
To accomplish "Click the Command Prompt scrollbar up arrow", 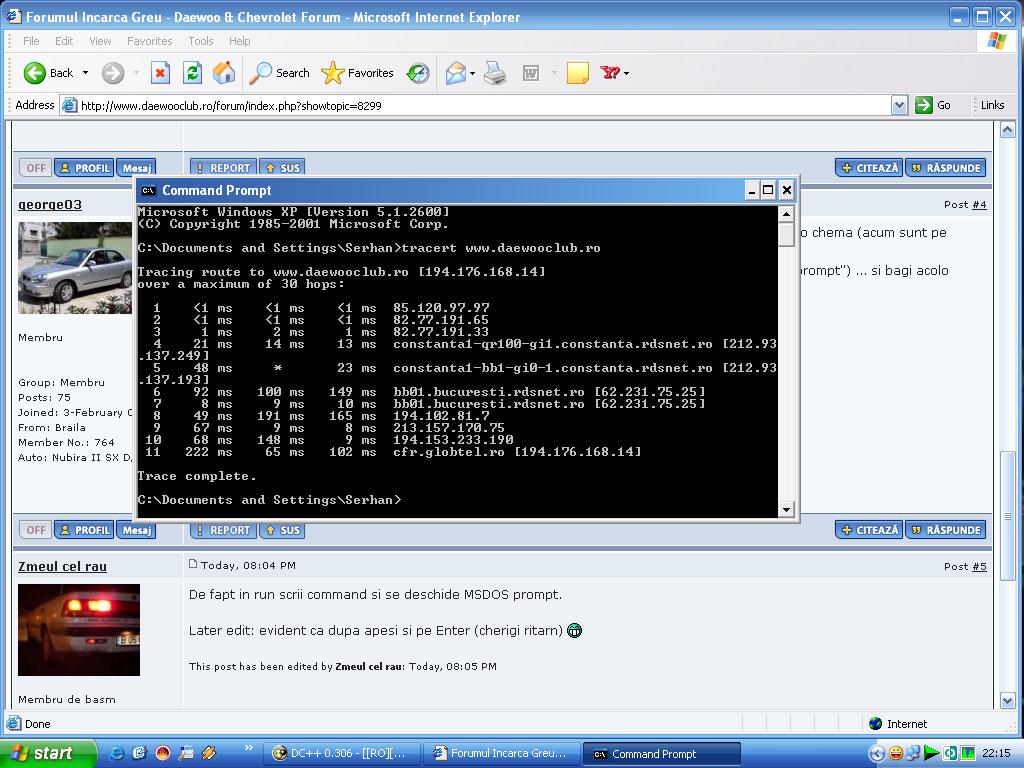I will pyautogui.click(x=786, y=214).
